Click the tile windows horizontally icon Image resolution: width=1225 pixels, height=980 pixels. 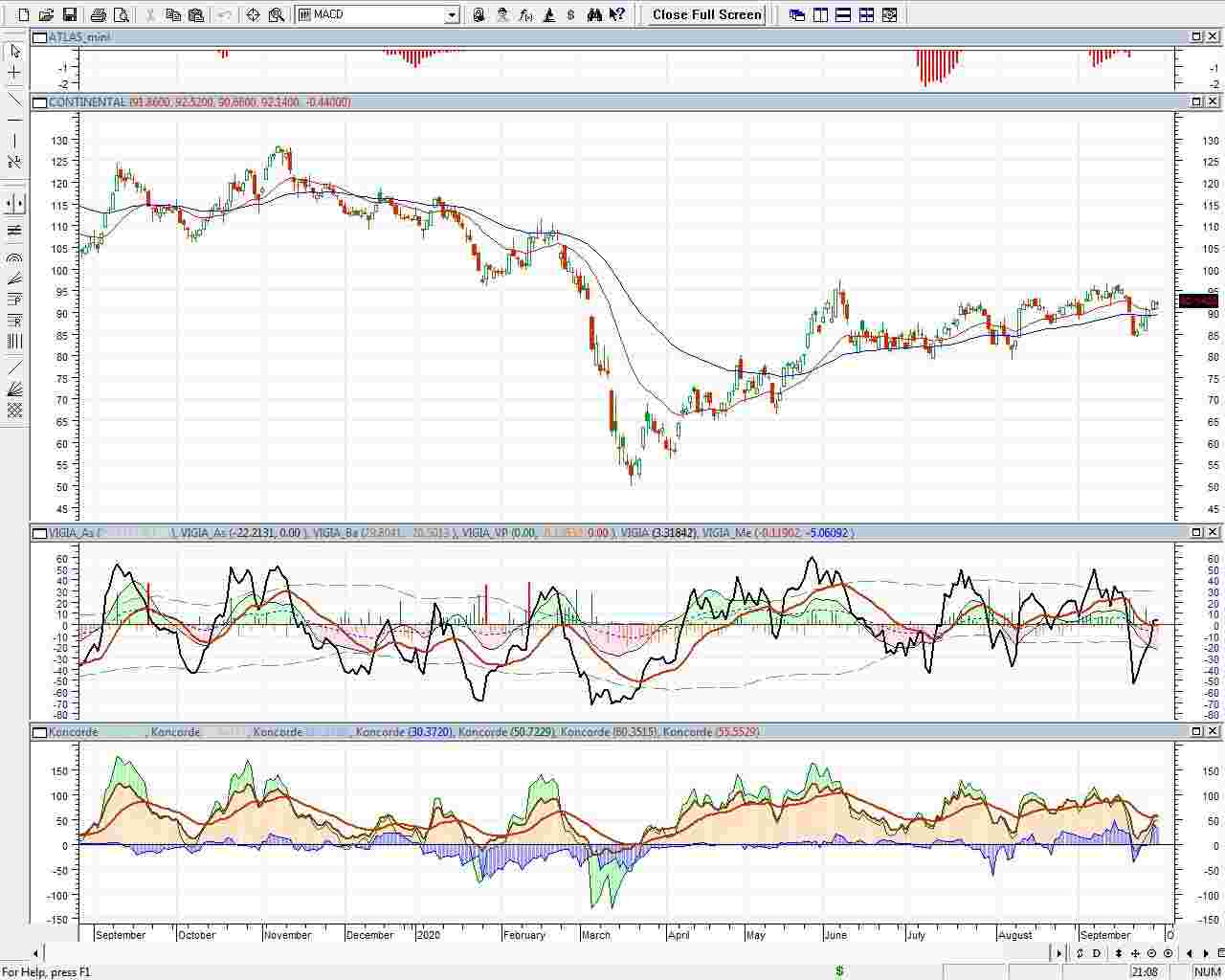click(843, 15)
